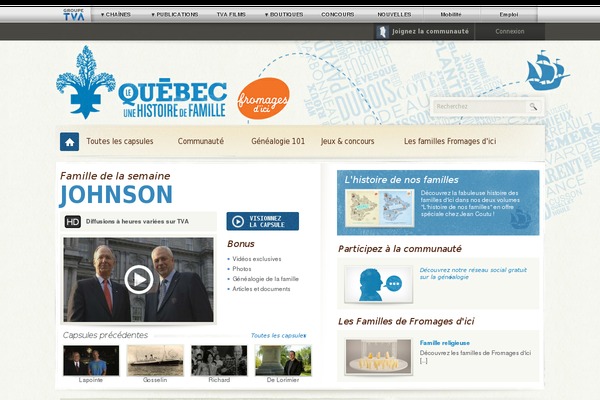This screenshot has height=400, width=600.
Task: Click Toutes les capsules link above thumbnails
Action: point(279,336)
